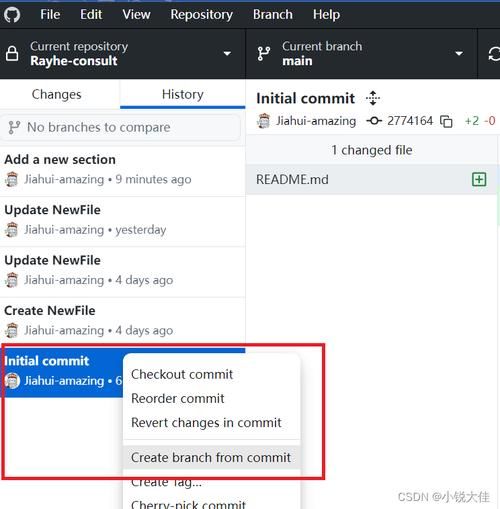Viewport: 500px width, 509px height.
Task: Copy the commit SHA 2774164
Action: pyautogui.click(x=446, y=121)
